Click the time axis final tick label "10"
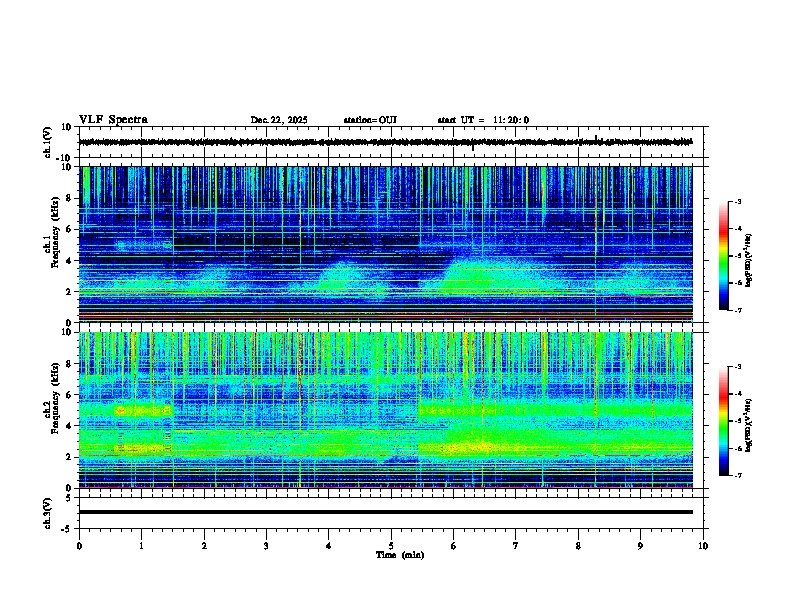The height and width of the screenshot is (612, 792). click(x=703, y=546)
